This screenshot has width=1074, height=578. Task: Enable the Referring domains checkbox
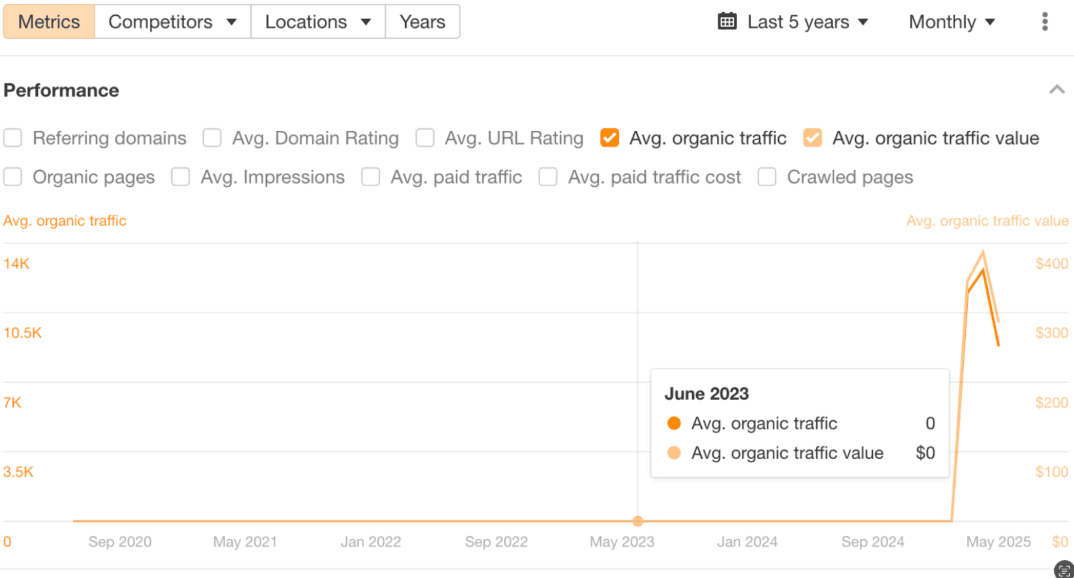pyautogui.click(x=12, y=138)
